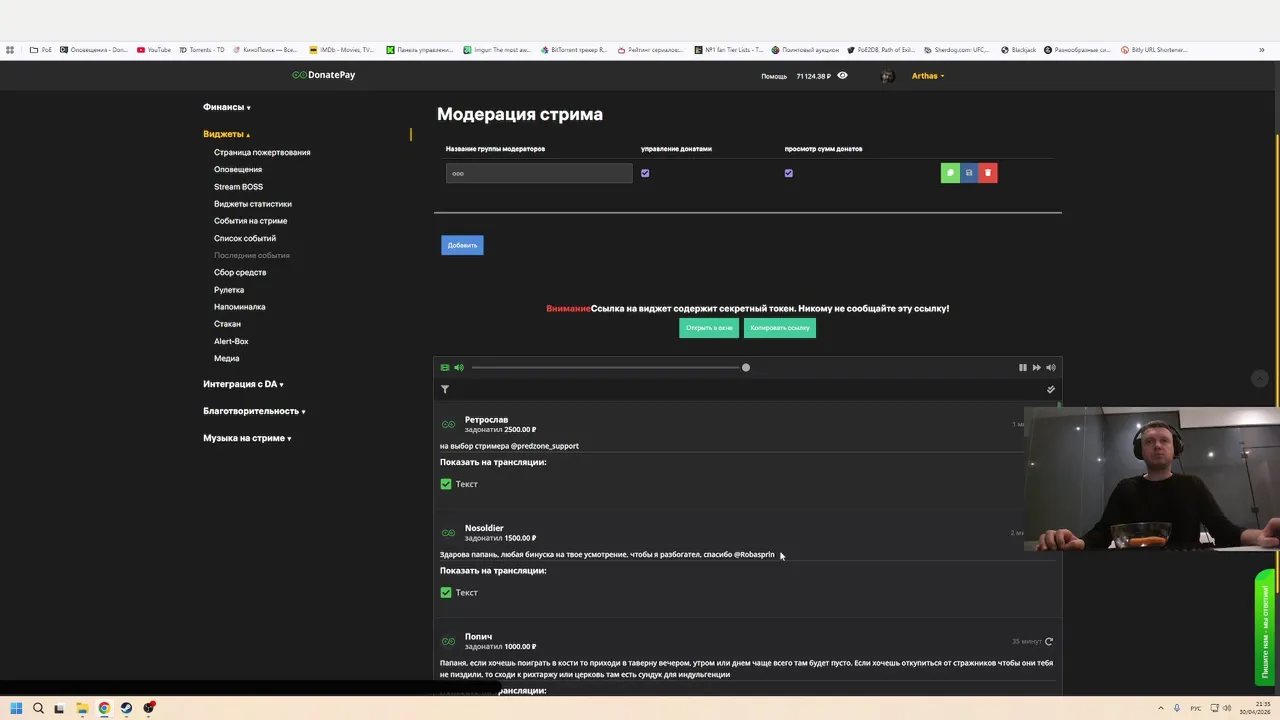Open Список событий page
Image resolution: width=1280 pixels, height=720 pixels.
coord(245,238)
